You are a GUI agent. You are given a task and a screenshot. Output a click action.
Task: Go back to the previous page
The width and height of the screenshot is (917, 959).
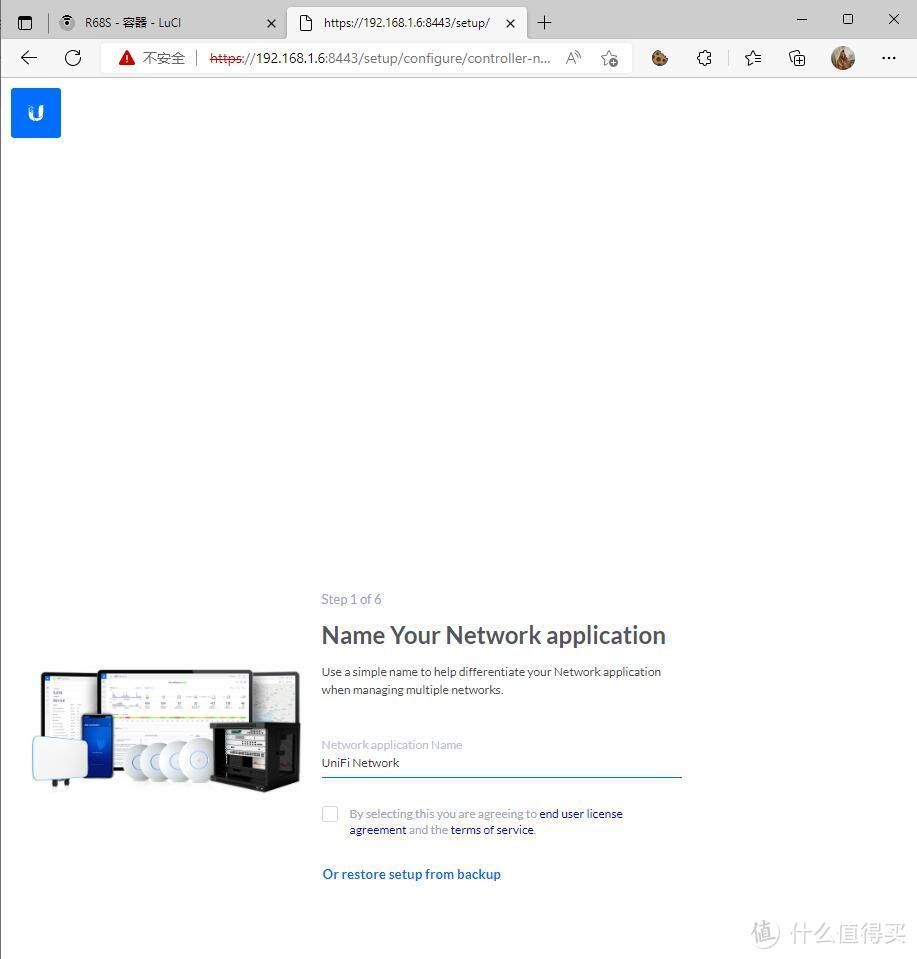[29, 58]
